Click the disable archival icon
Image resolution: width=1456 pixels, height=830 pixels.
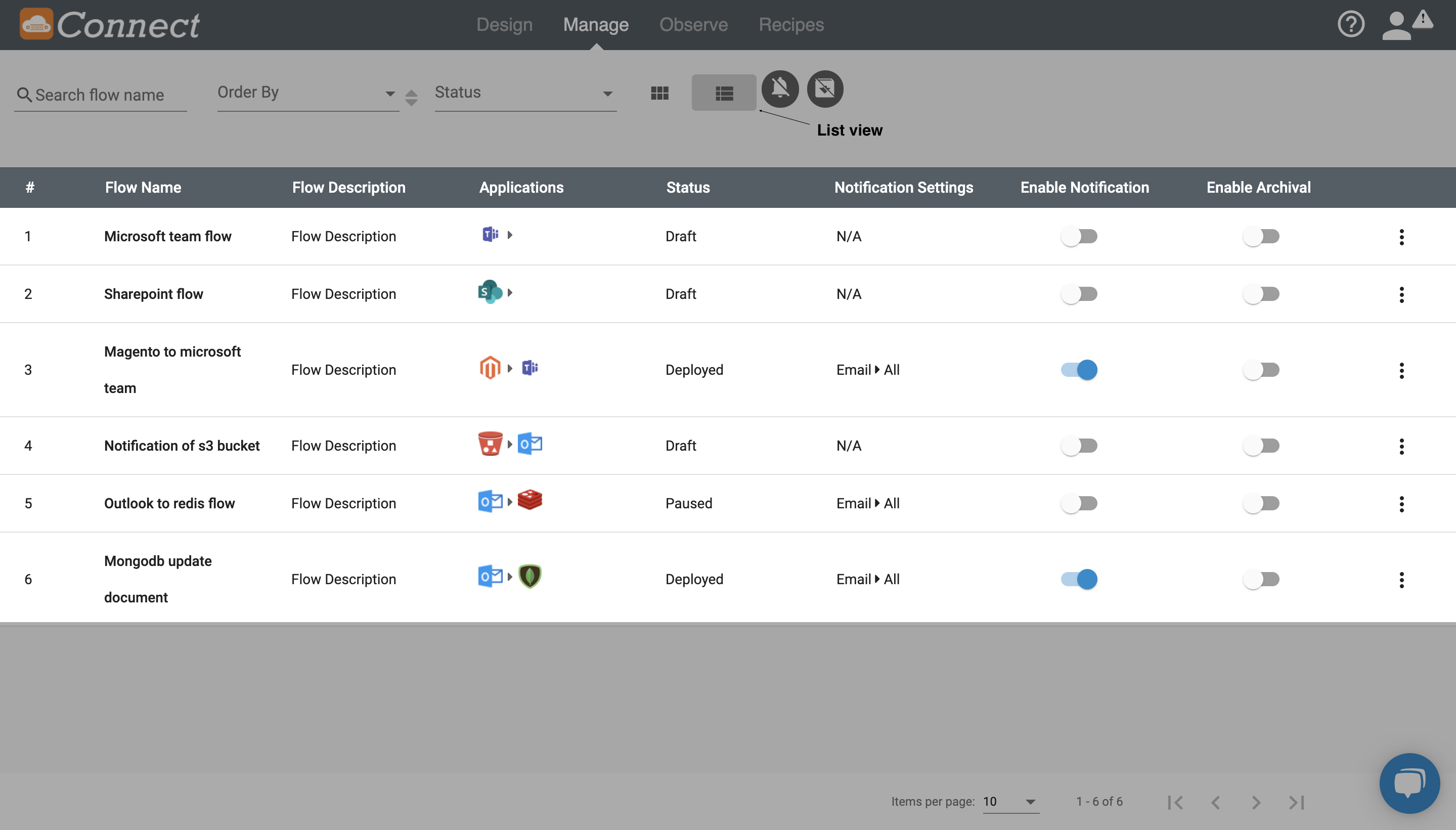825,89
